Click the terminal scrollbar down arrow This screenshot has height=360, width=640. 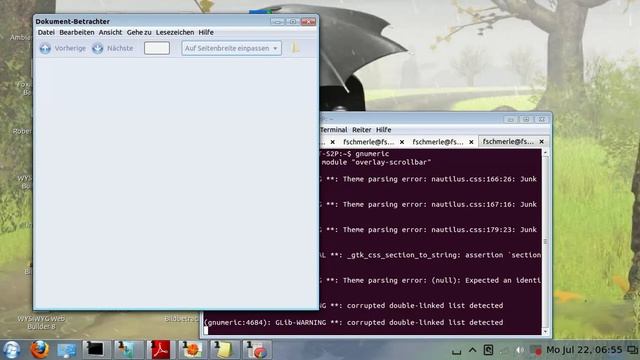point(546,331)
